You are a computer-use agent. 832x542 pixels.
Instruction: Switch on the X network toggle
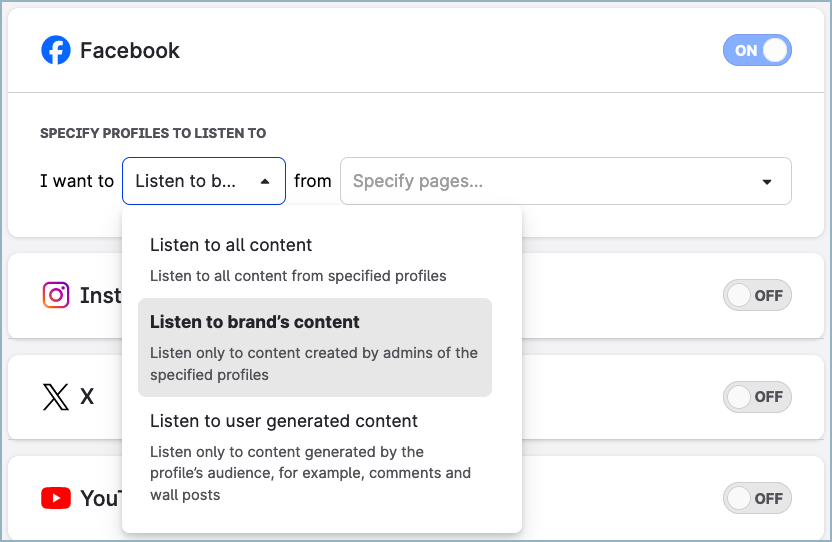point(757,397)
